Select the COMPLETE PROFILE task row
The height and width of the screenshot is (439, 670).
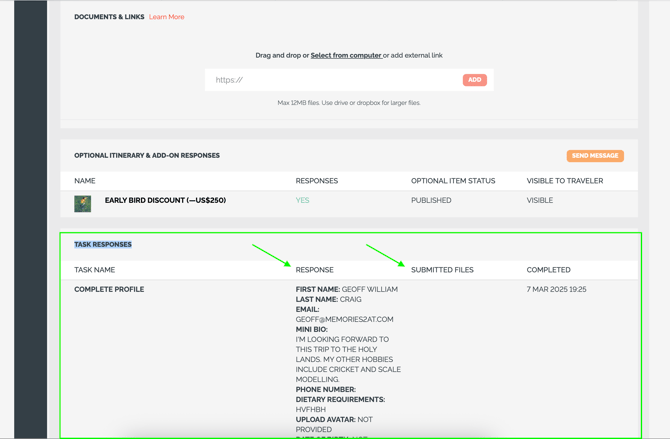point(109,289)
